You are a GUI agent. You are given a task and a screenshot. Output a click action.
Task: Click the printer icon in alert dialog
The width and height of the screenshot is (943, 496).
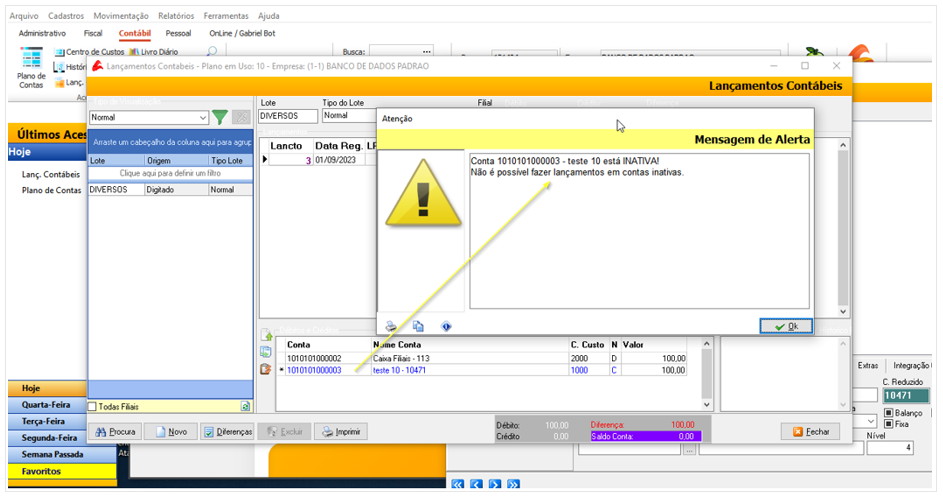point(391,326)
